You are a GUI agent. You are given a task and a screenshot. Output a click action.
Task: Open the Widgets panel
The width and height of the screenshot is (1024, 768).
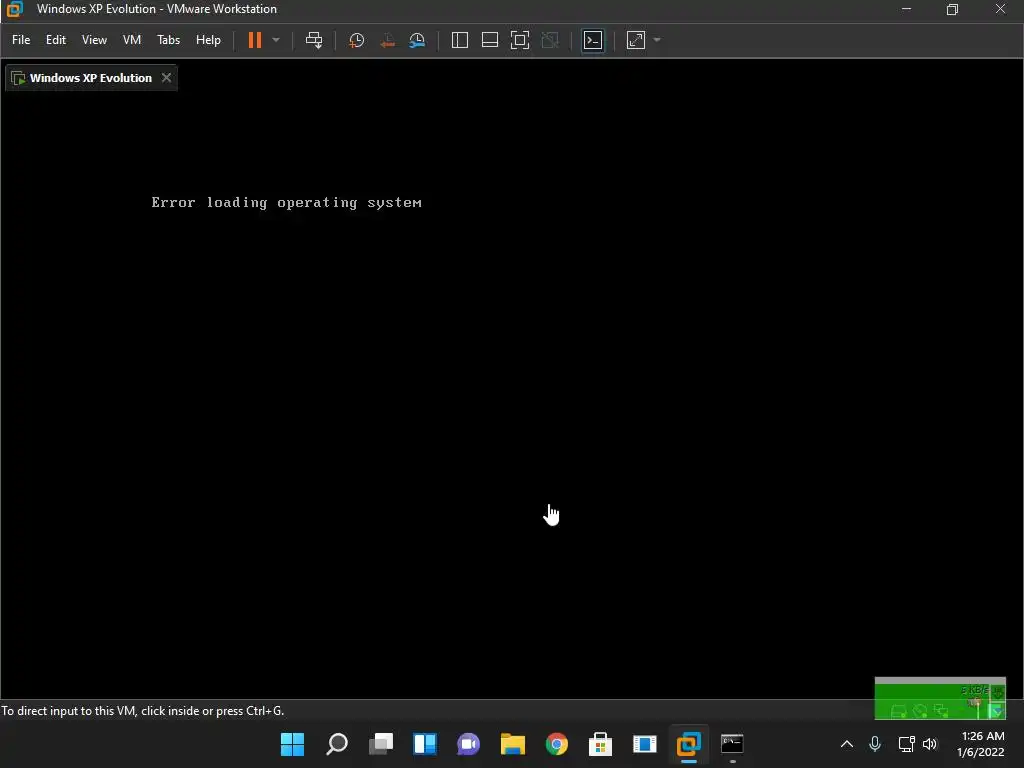click(x=424, y=744)
